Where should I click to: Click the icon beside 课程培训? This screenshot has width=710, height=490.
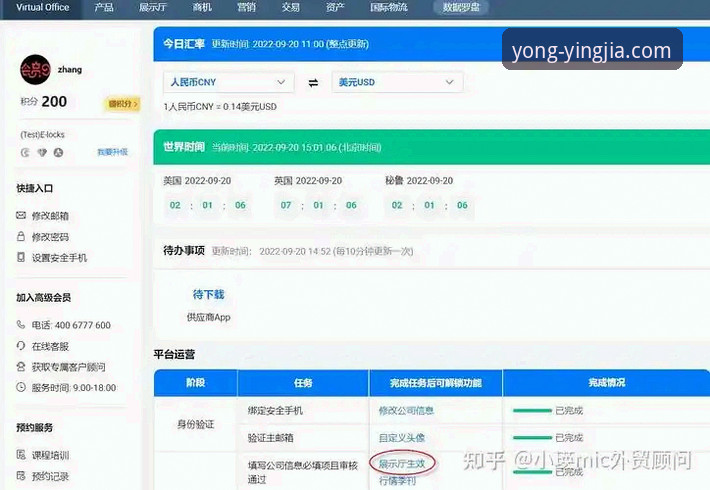(21, 454)
